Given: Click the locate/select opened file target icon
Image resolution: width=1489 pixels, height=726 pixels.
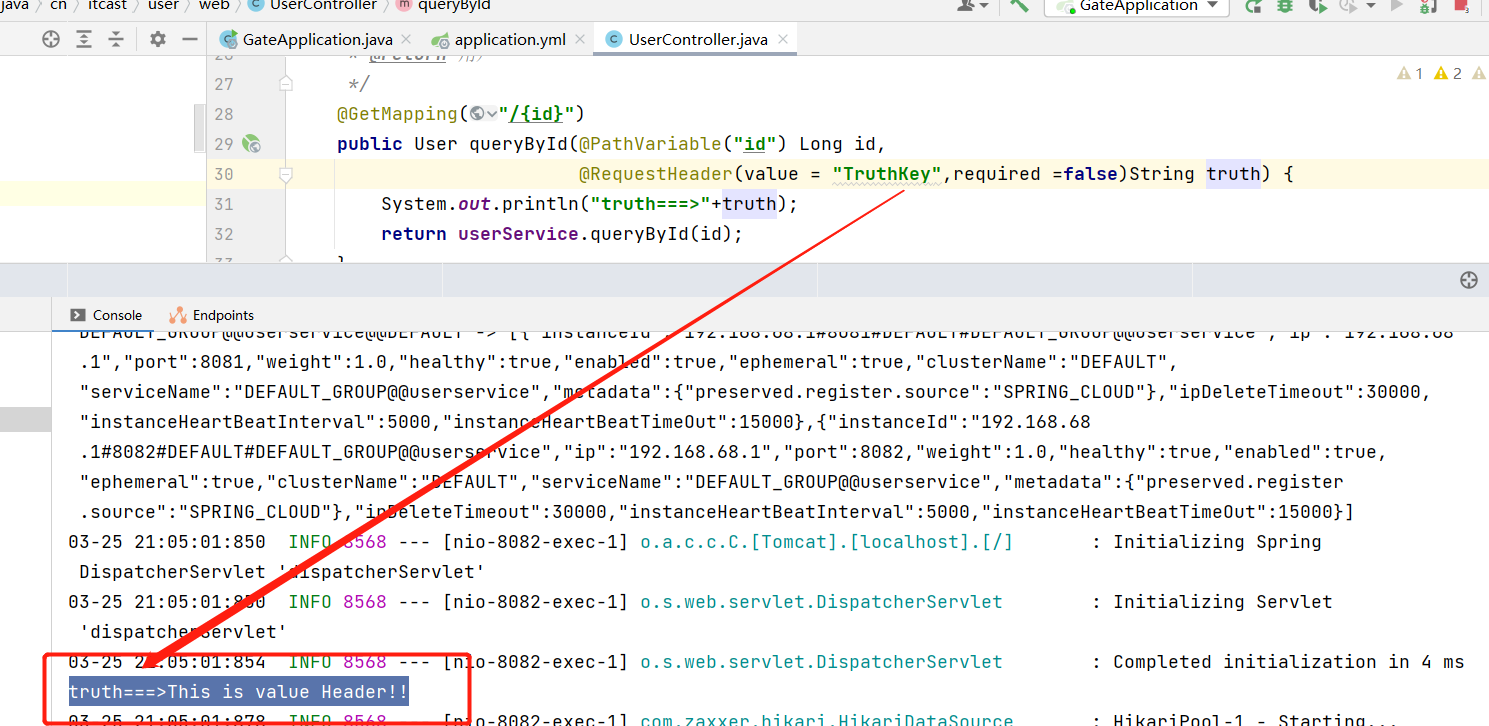Looking at the screenshot, I should (x=51, y=40).
